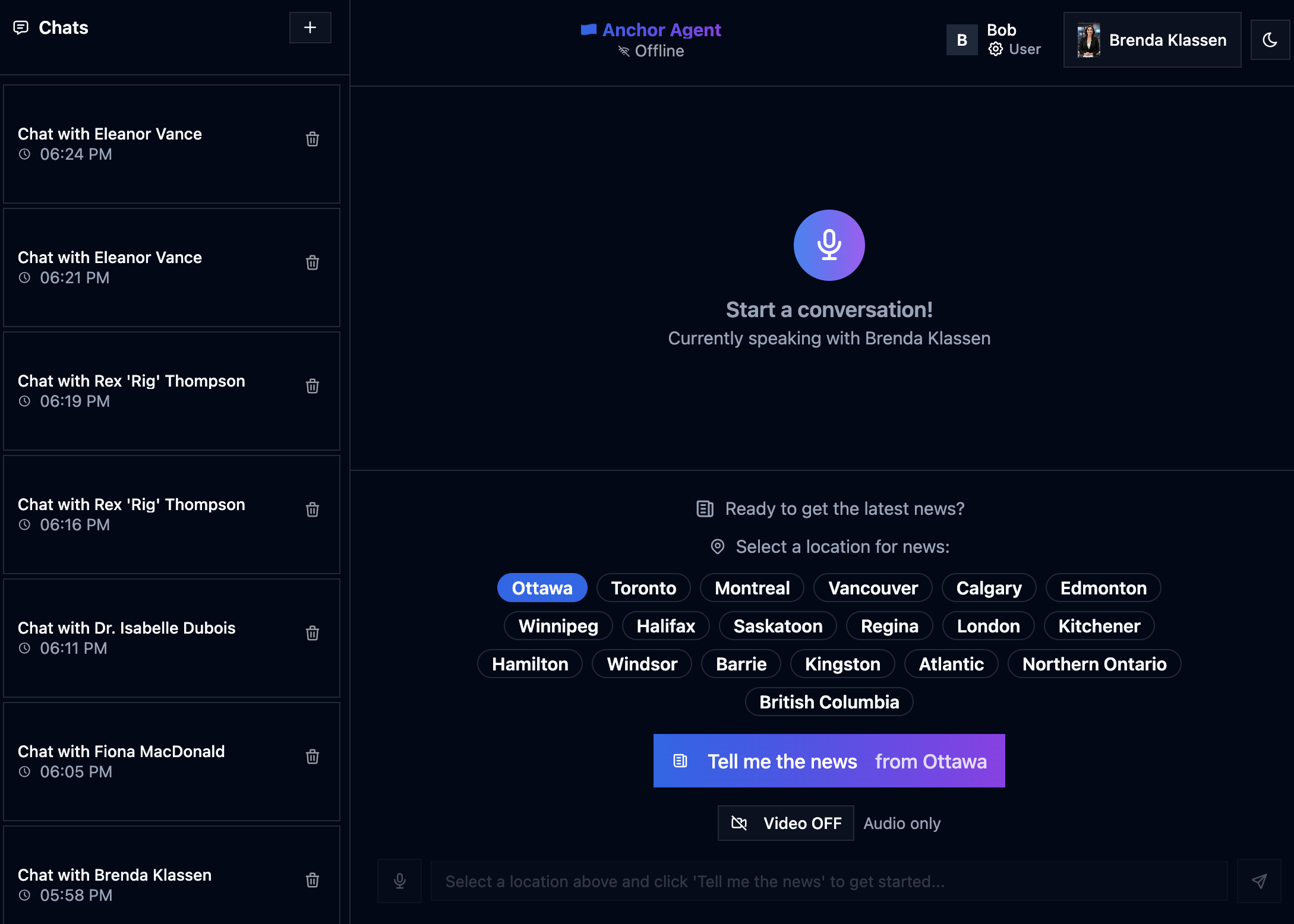Select Toronto as the news location
The width and height of the screenshot is (1294, 924).
pos(643,588)
